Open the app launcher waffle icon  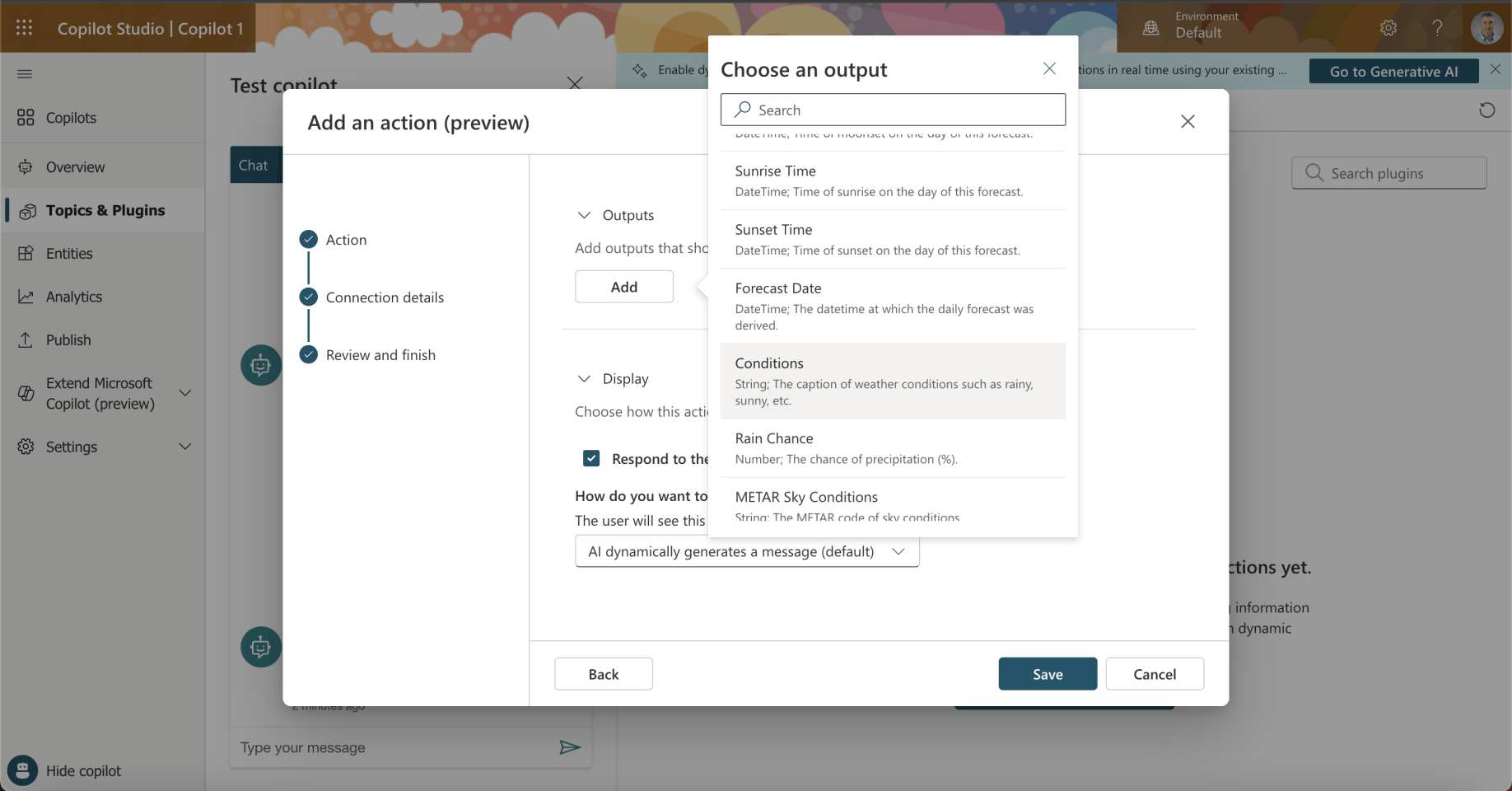point(25,27)
